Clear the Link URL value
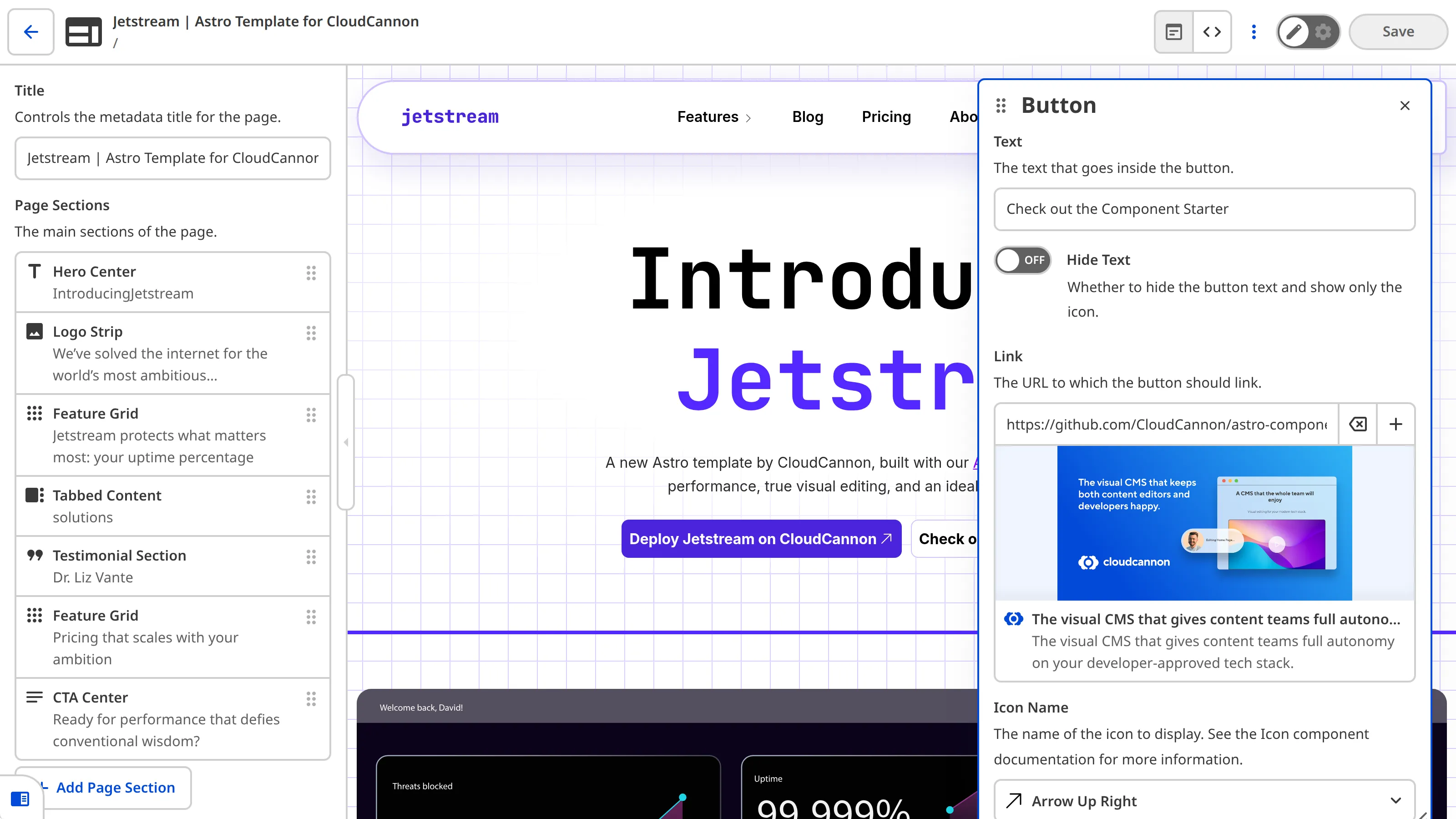The image size is (1456, 819). [1358, 424]
